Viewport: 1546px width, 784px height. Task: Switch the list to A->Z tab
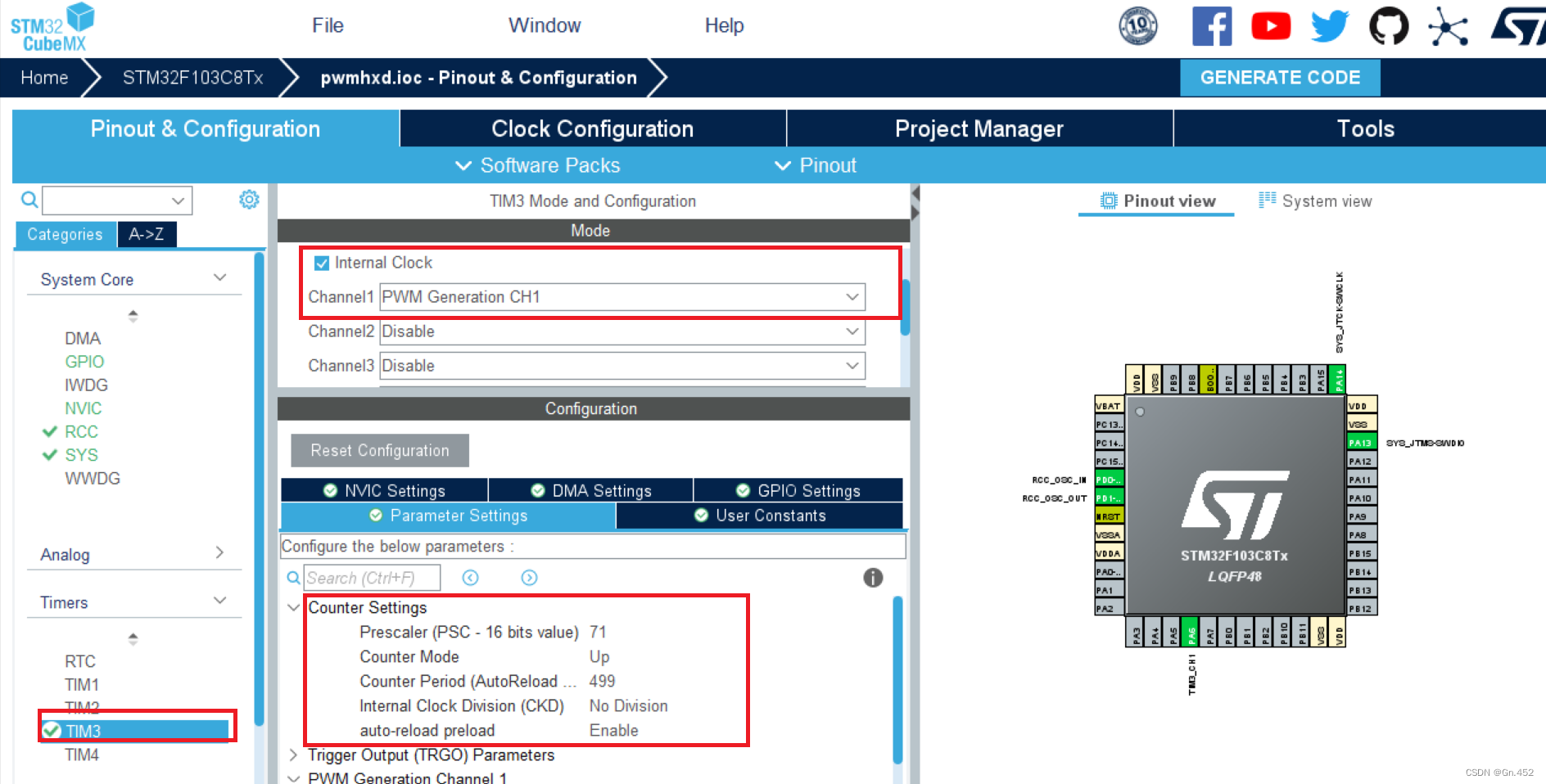click(x=147, y=234)
